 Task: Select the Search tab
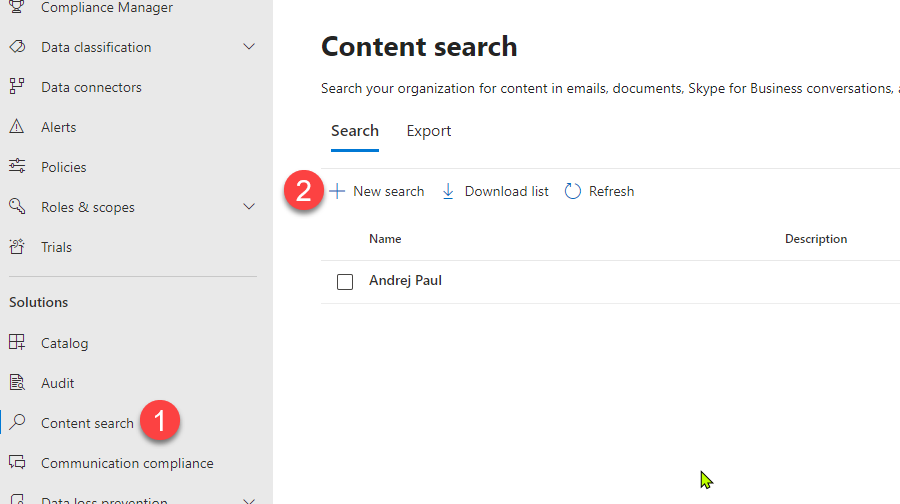pyautogui.click(x=354, y=131)
